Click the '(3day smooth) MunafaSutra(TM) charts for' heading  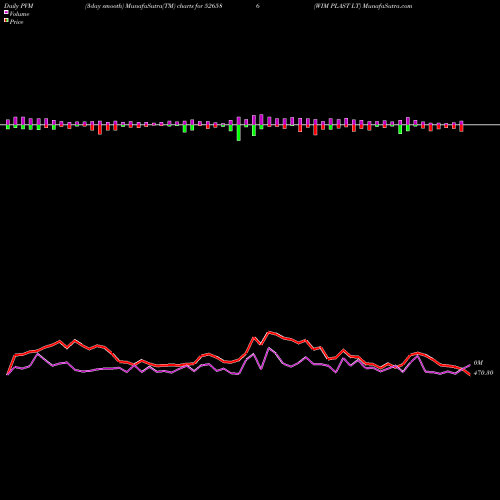[x=144, y=6]
